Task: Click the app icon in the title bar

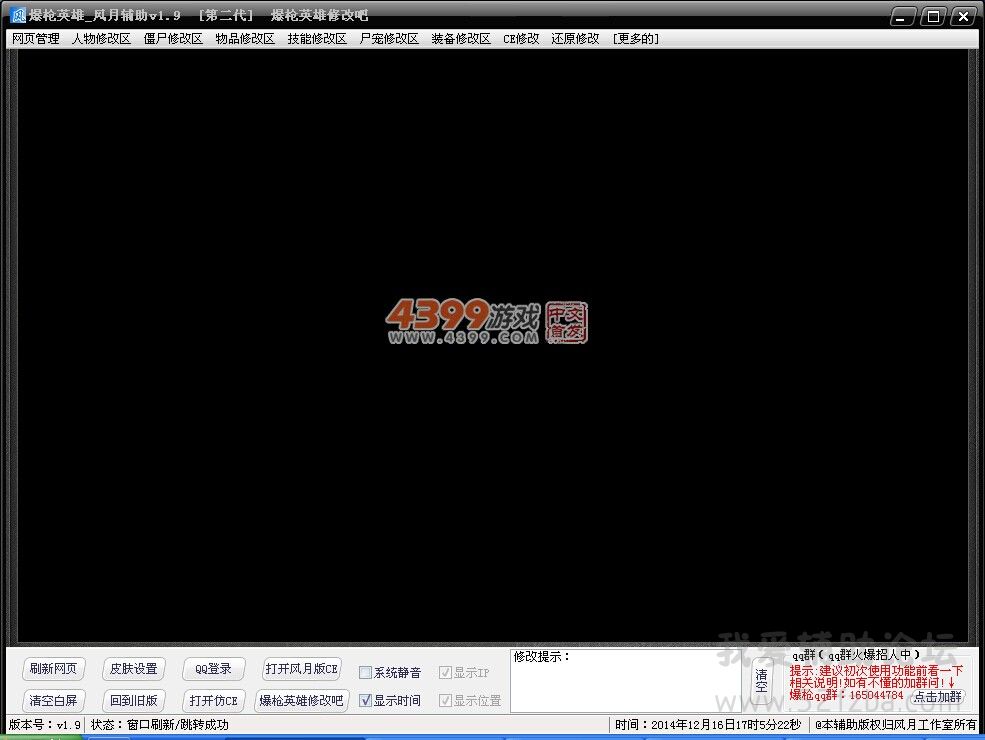Action: [18, 15]
